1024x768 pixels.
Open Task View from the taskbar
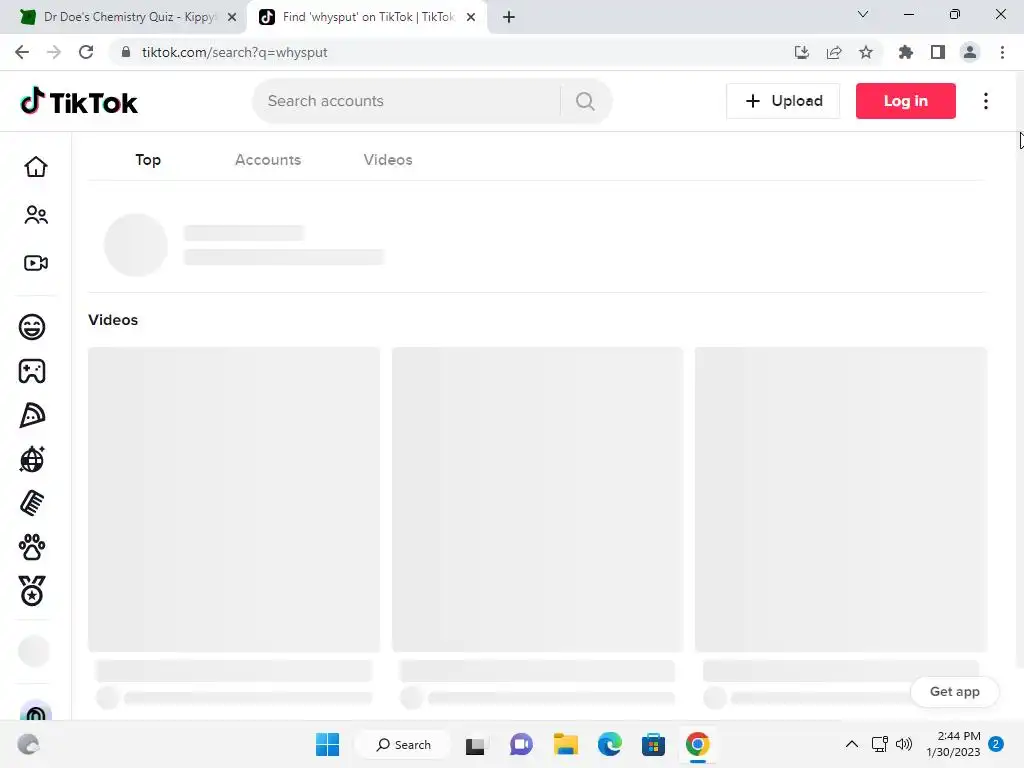475,744
